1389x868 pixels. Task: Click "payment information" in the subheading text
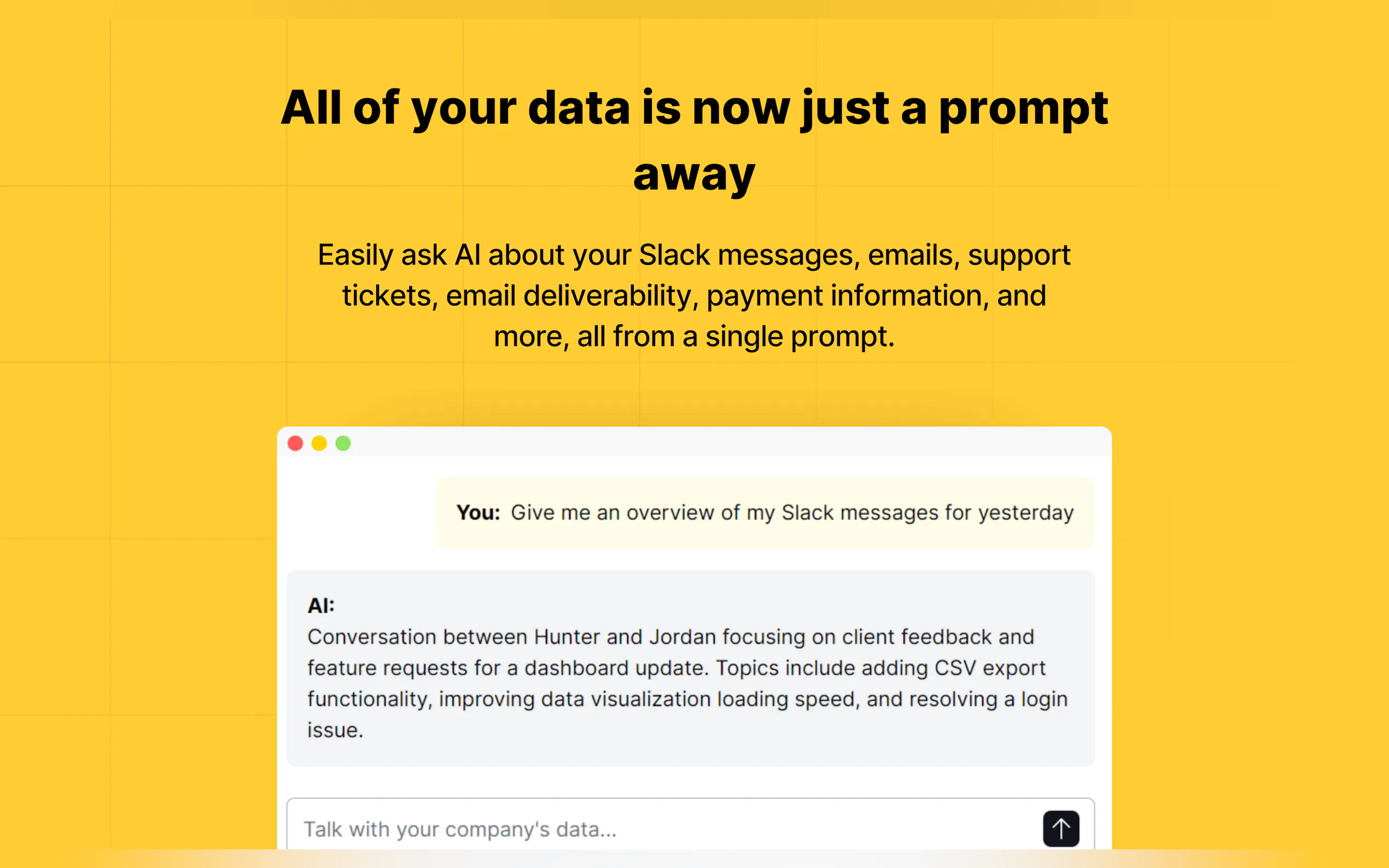coord(844,296)
